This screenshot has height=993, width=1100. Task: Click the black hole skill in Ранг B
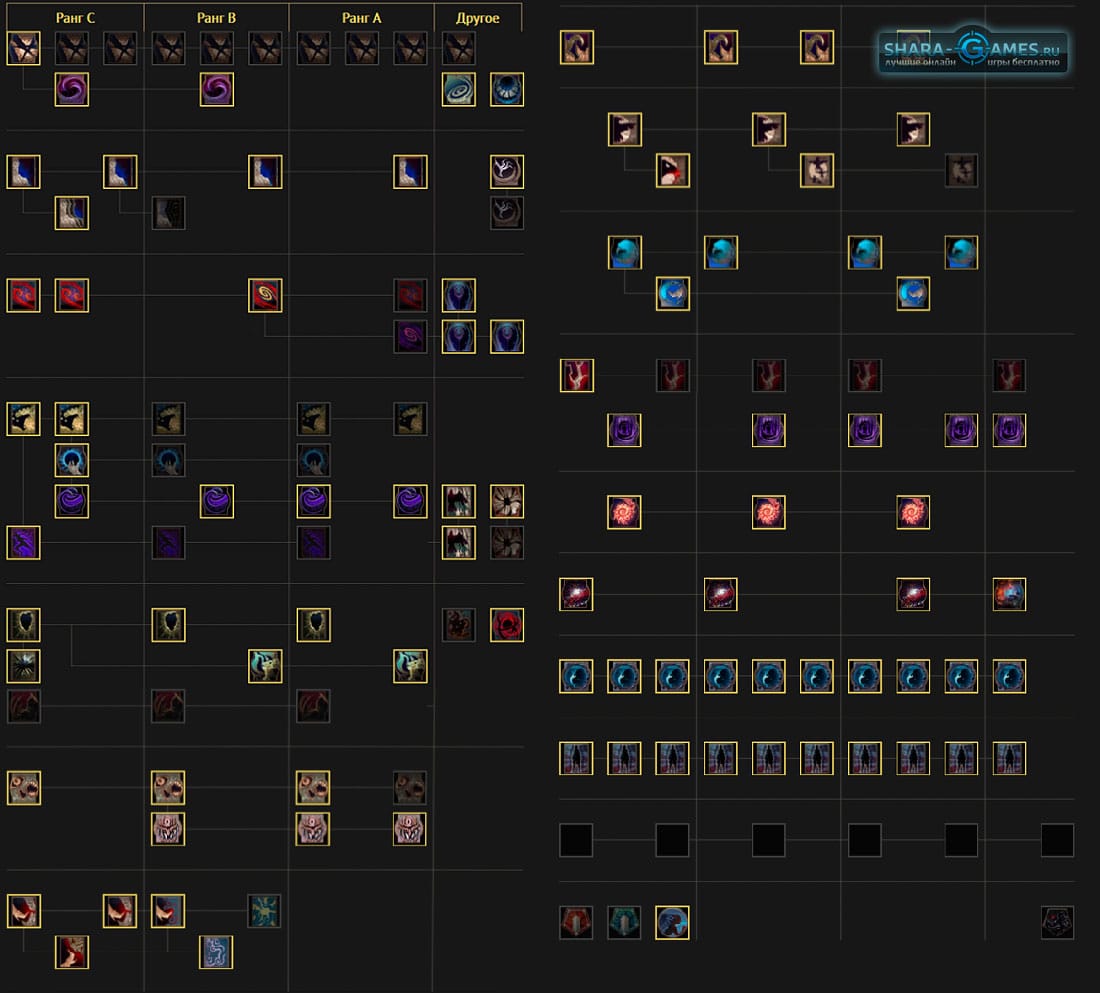click(x=168, y=625)
